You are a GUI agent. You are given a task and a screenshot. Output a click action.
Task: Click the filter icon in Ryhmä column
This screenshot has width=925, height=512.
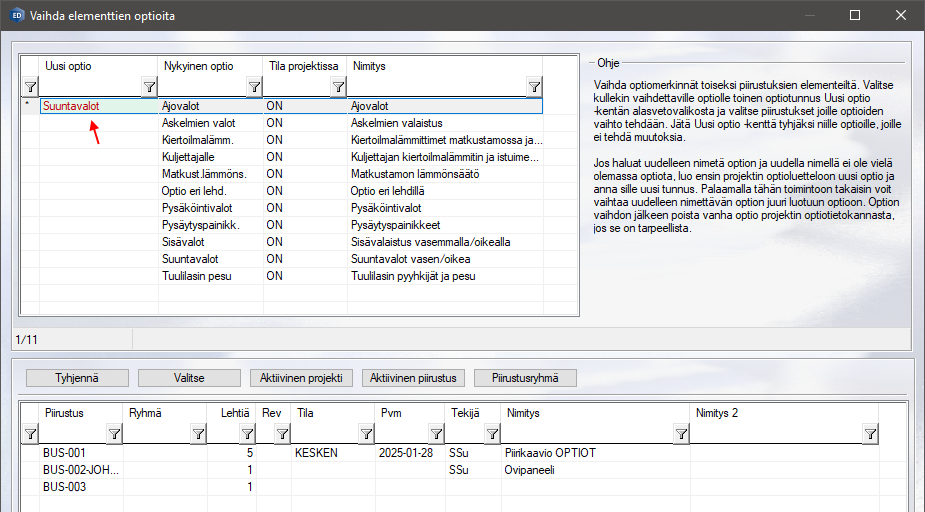[x=198, y=433]
